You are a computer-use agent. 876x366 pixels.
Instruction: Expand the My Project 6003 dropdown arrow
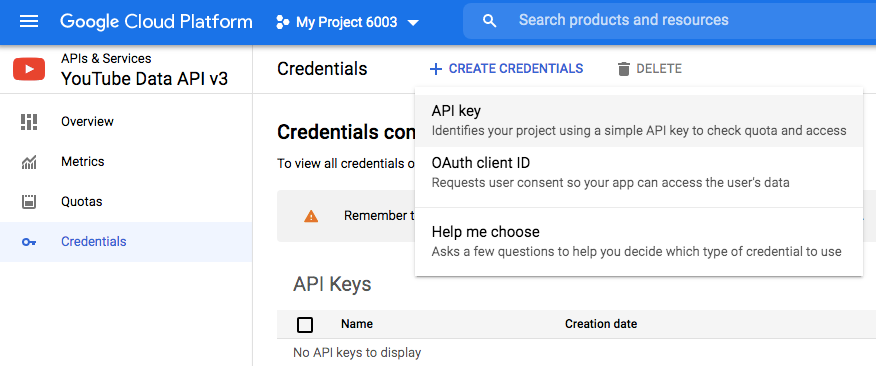pyautogui.click(x=413, y=23)
